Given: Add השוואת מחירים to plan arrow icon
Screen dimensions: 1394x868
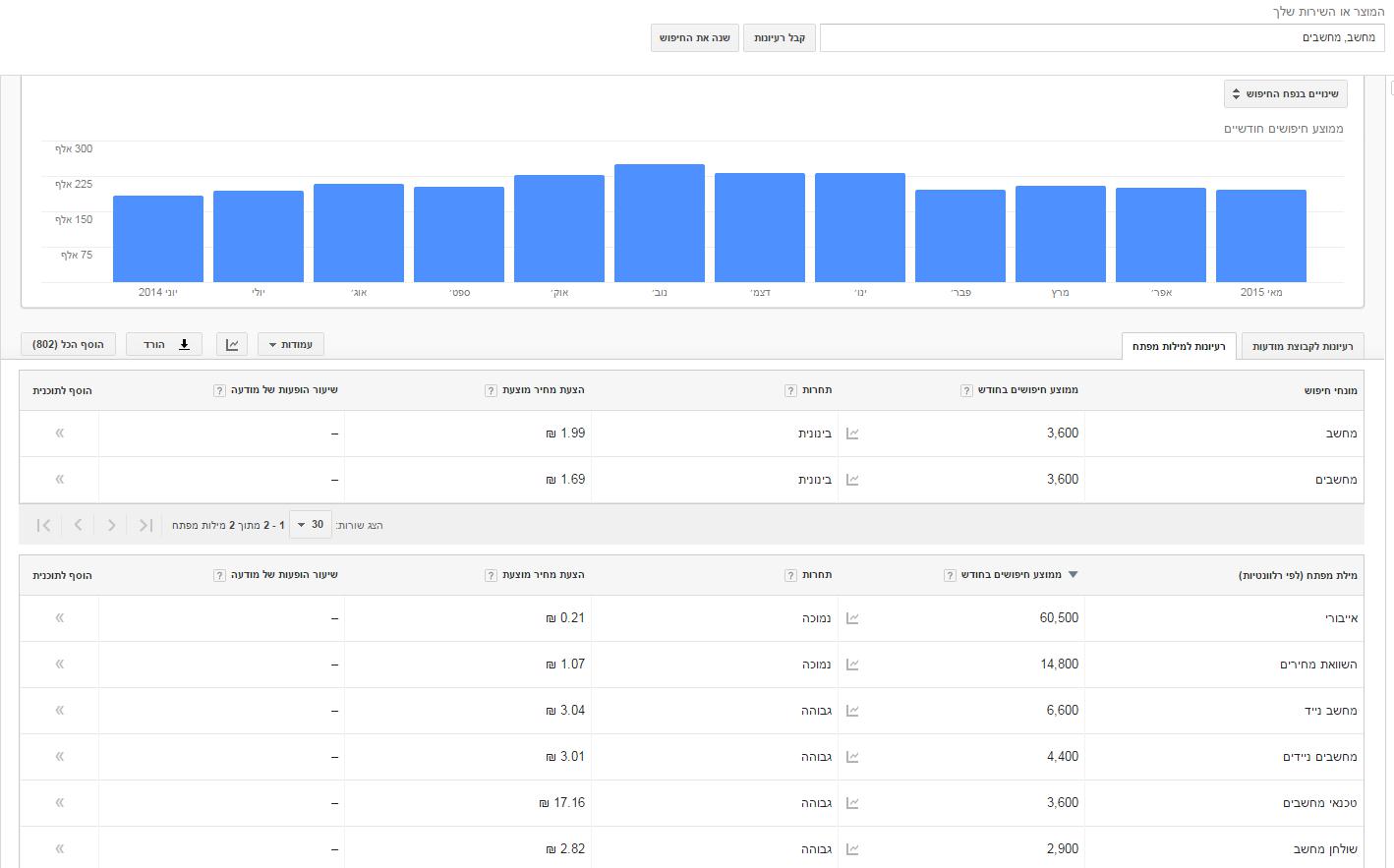Looking at the screenshot, I should click(x=60, y=664).
